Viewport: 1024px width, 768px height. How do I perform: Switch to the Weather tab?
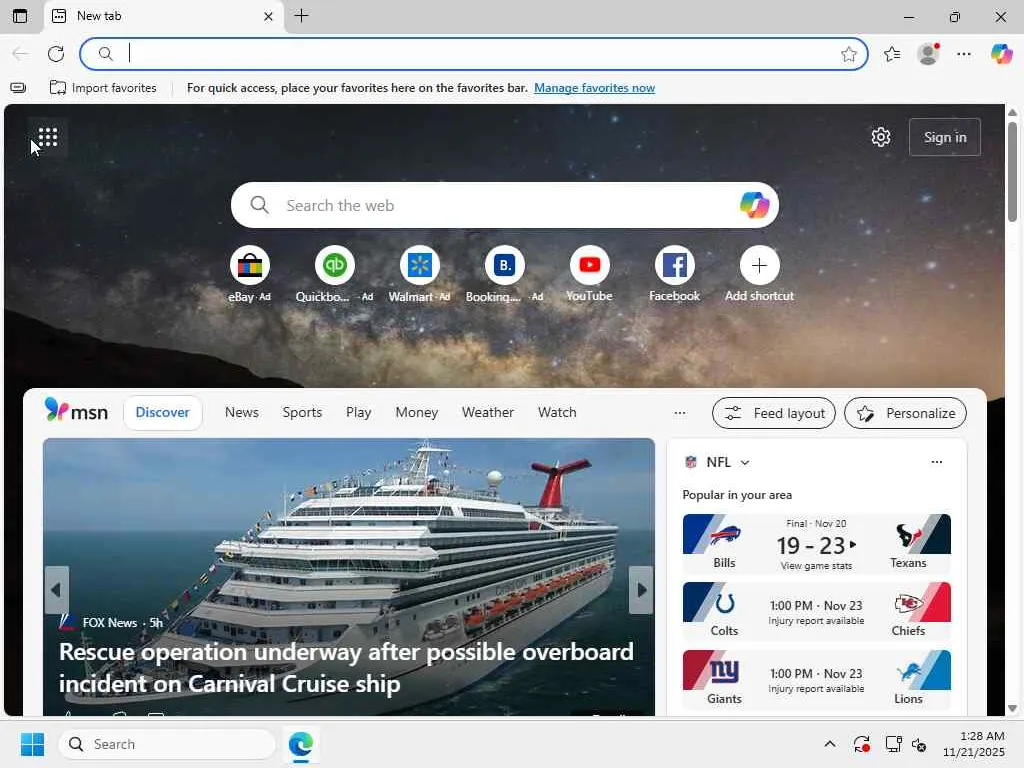(488, 412)
